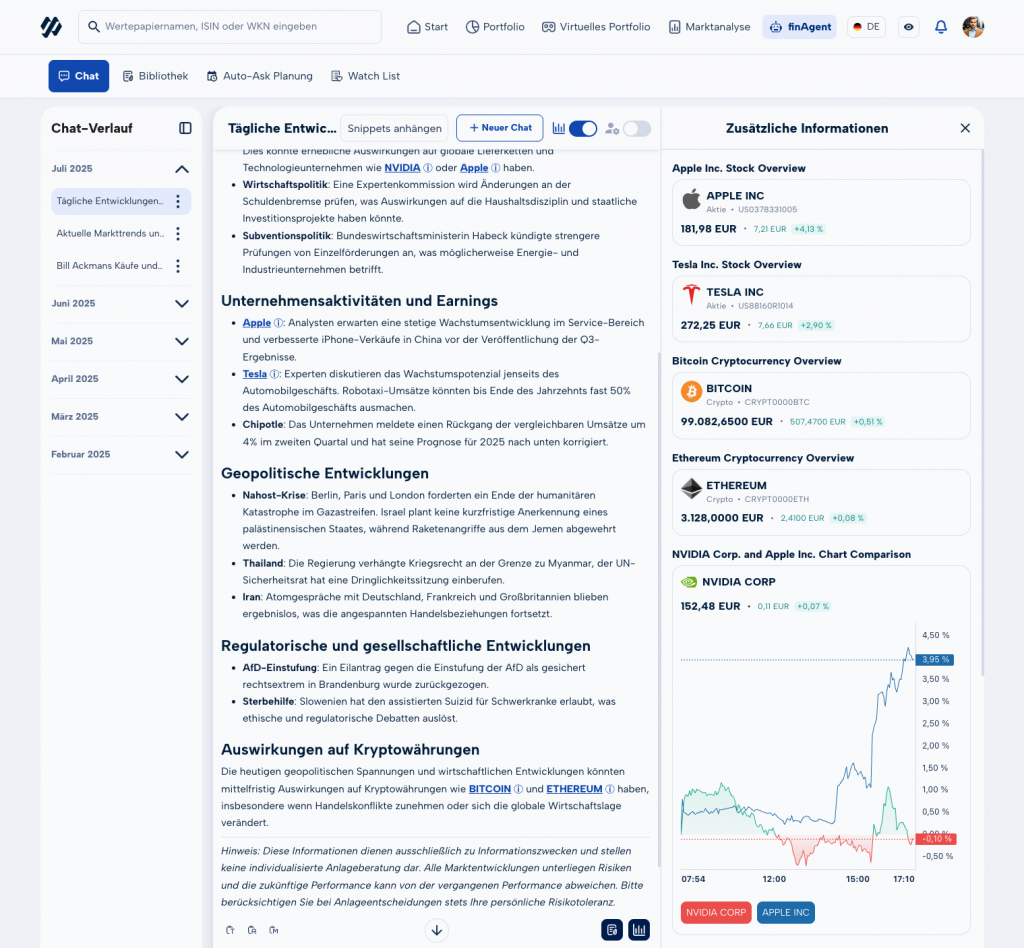Disable the blue chart toggle switch
Screen dimensions: 1024x948
583,129
